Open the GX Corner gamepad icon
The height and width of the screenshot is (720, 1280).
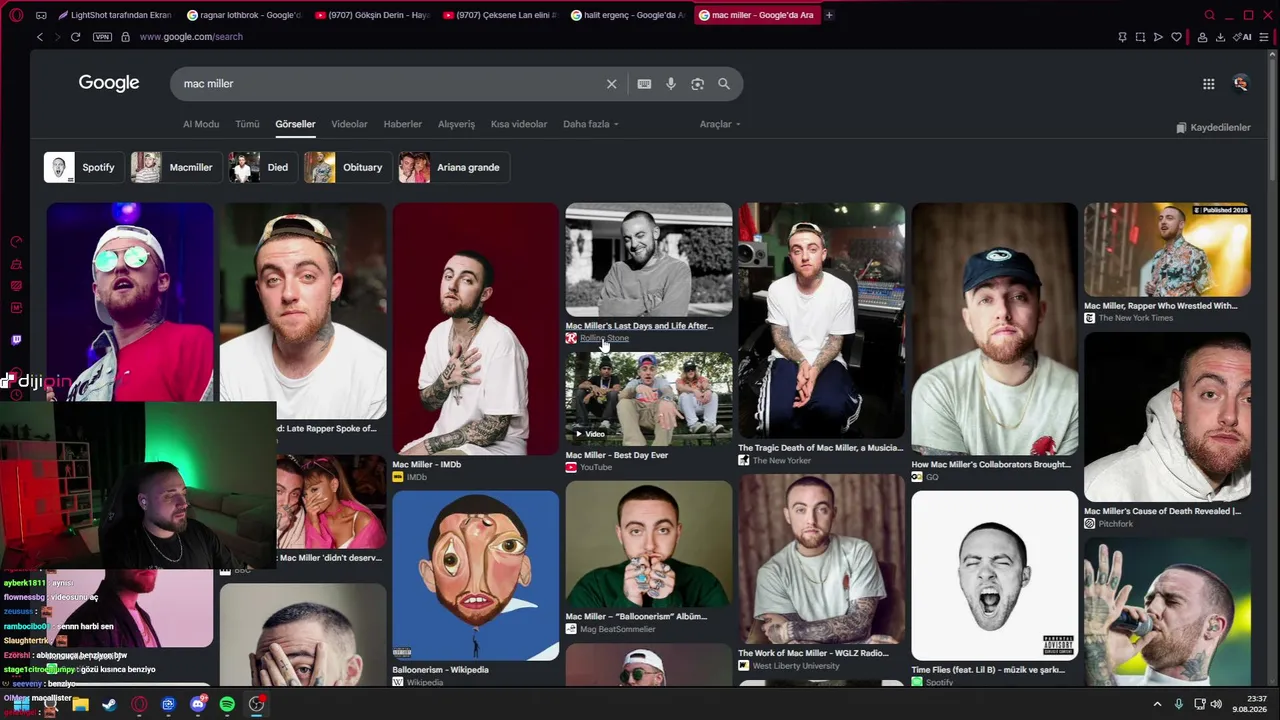coord(41,15)
